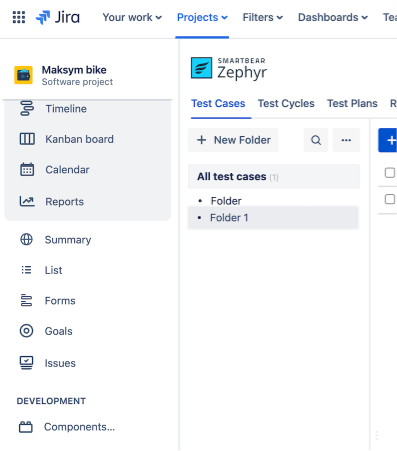Open the folder more options ellipsis

point(346,140)
